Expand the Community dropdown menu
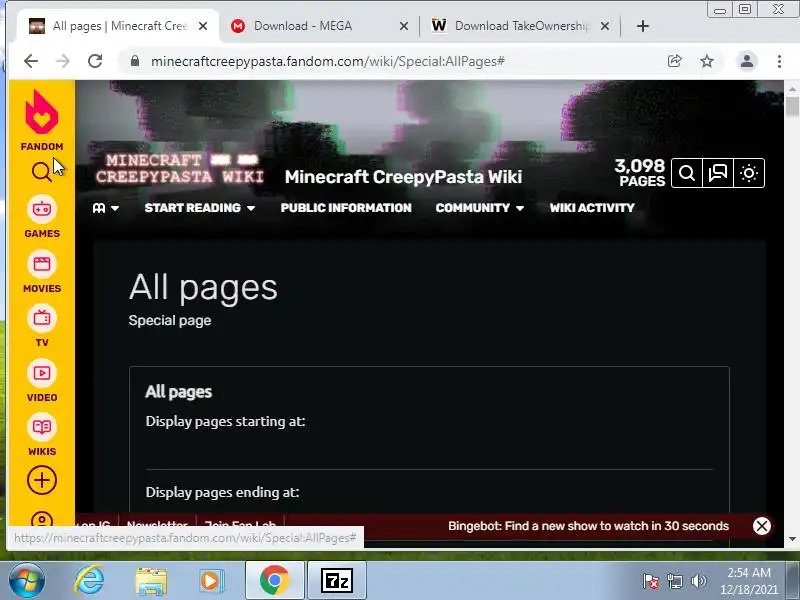This screenshot has width=800, height=600. click(x=480, y=208)
